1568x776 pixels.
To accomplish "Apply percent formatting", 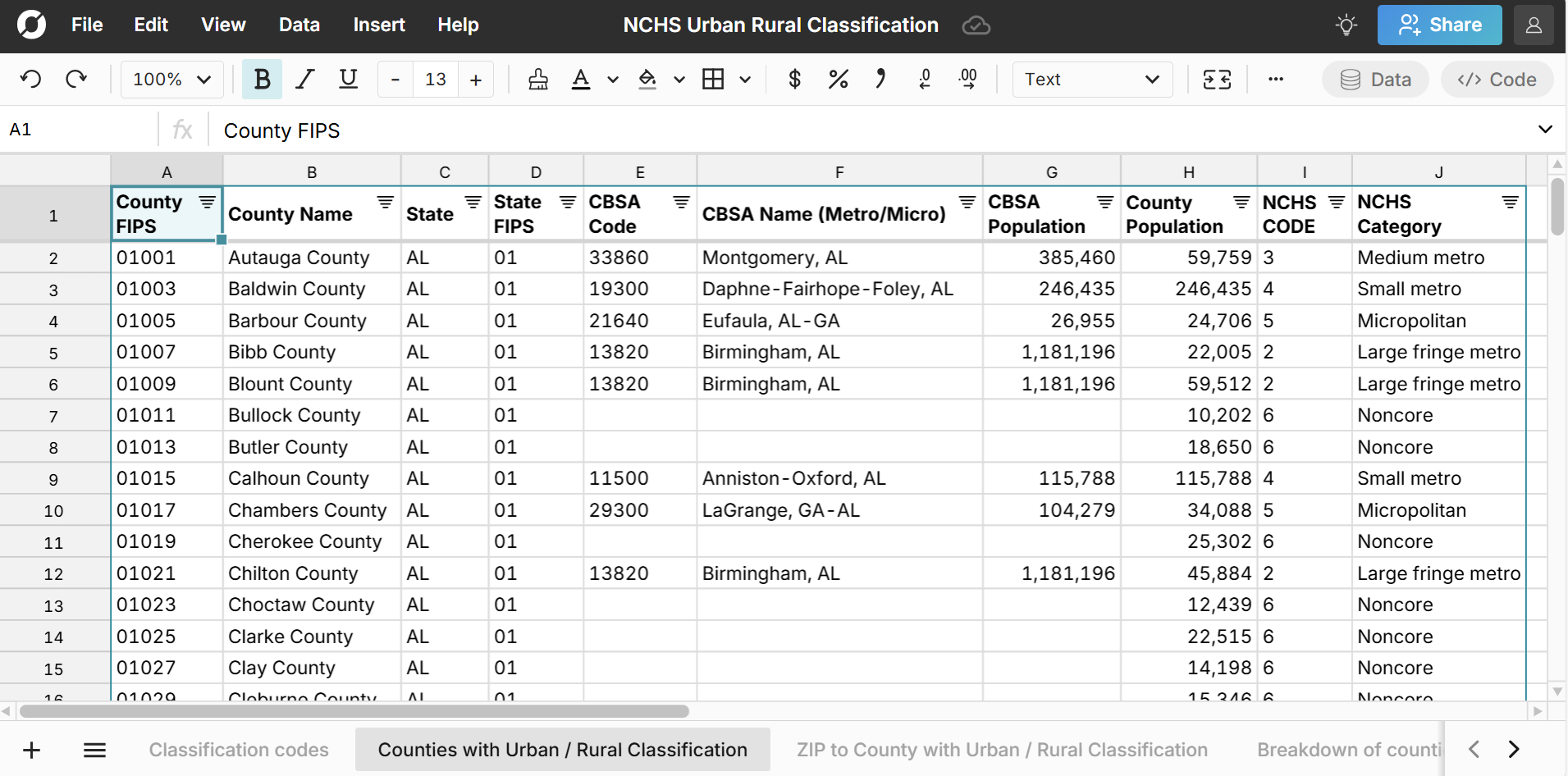I will (838, 79).
